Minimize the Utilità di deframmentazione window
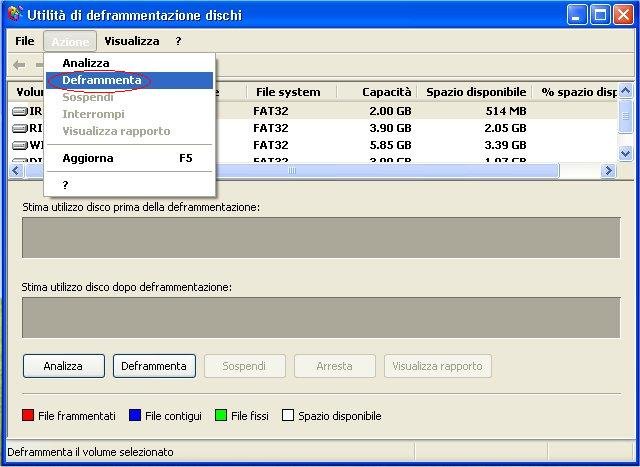640x467 pixels. tap(577, 15)
